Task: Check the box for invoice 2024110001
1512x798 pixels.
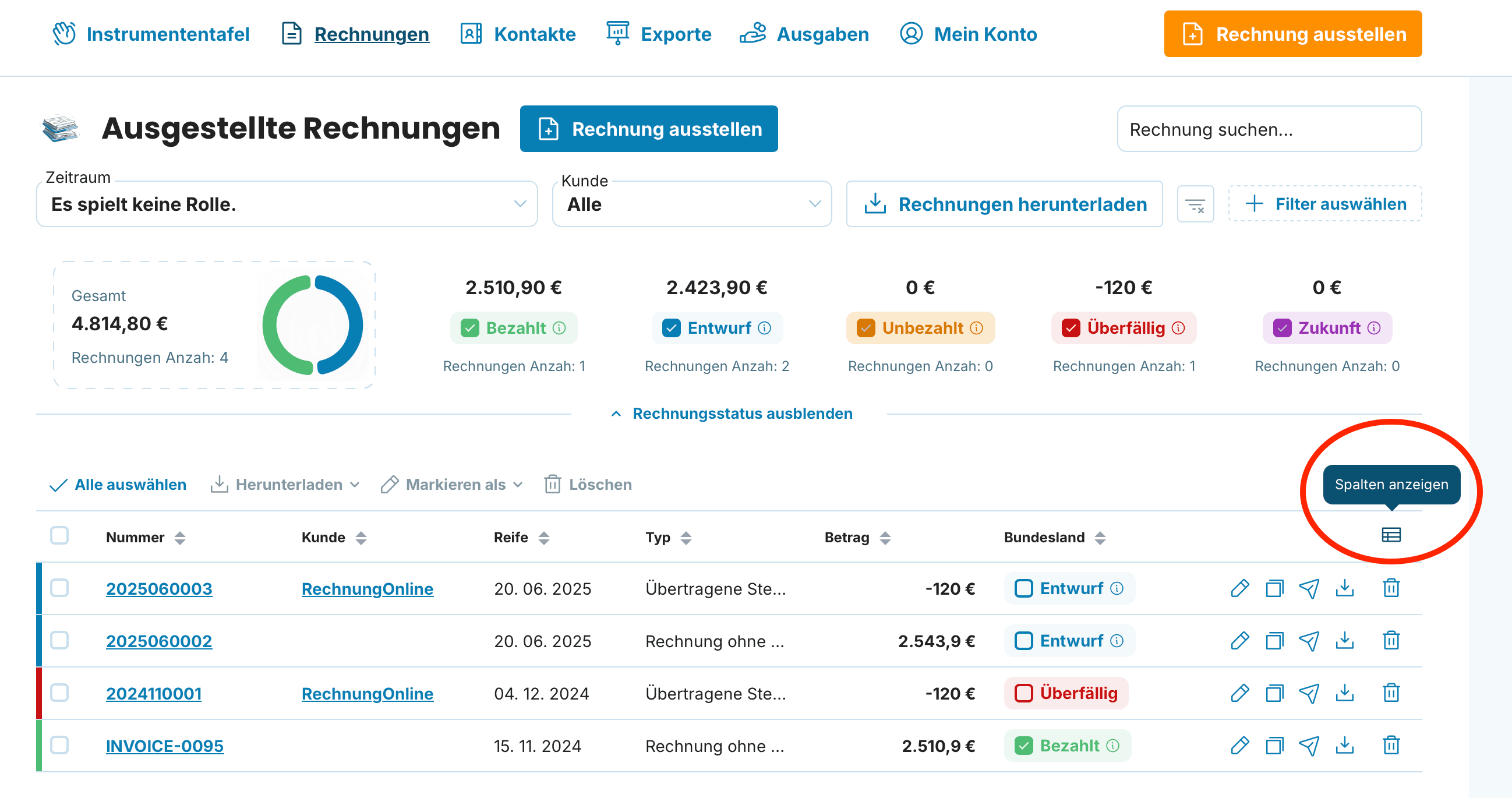Action: [59, 693]
